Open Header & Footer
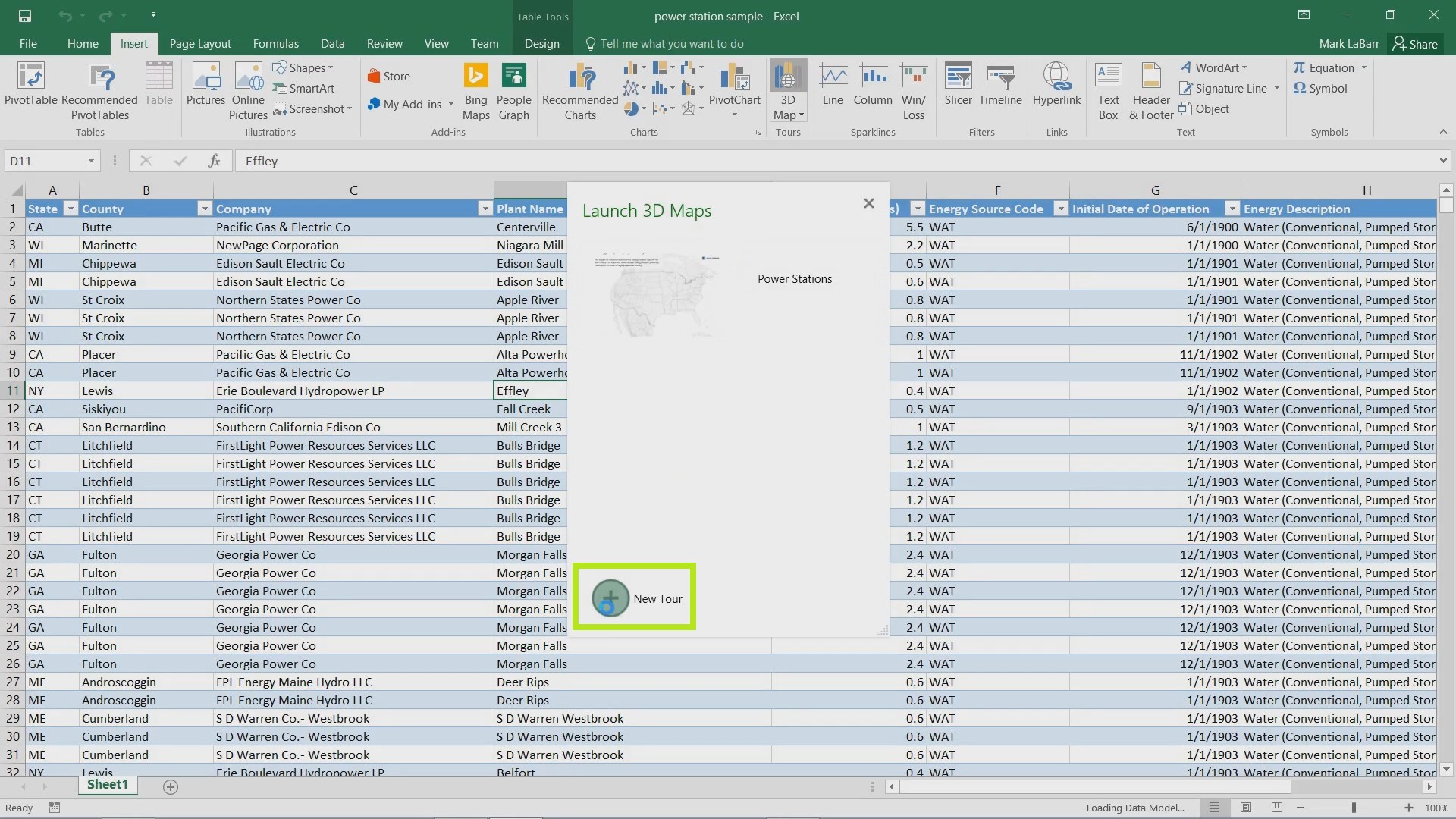 click(x=1151, y=91)
